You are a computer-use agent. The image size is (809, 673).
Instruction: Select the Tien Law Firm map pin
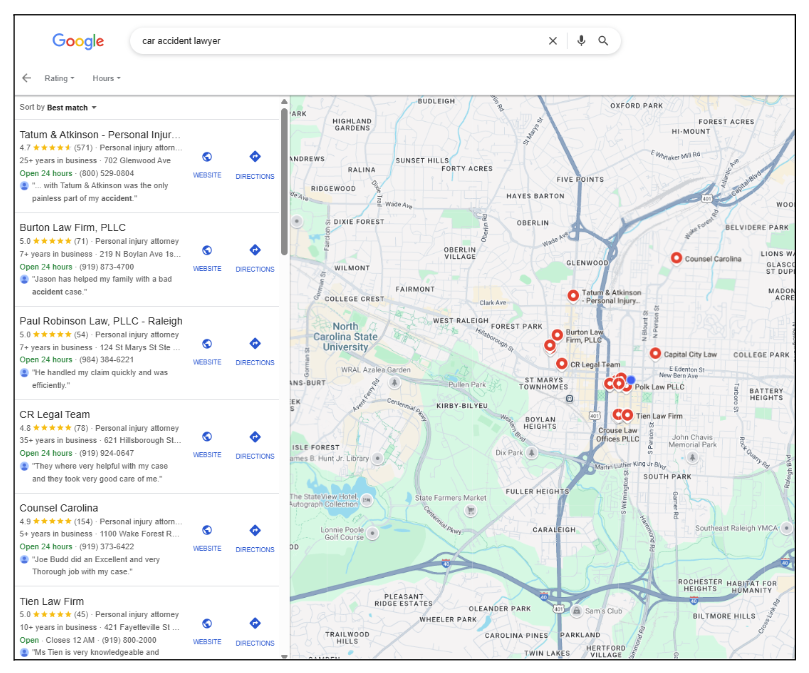point(627,415)
